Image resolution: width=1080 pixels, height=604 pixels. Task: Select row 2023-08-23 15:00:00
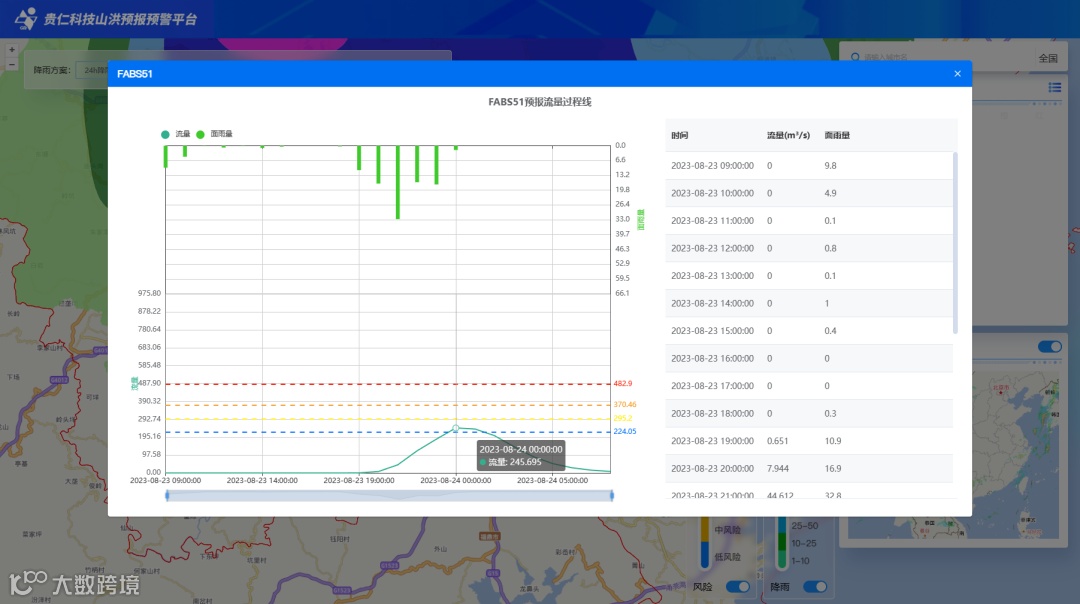click(809, 331)
